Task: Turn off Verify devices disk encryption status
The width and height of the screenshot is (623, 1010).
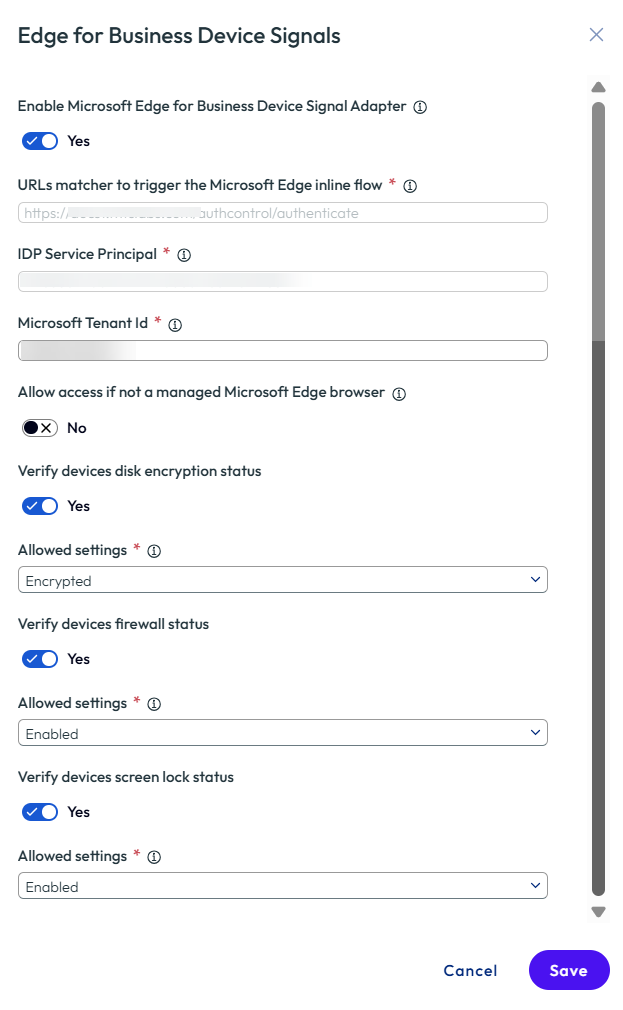Action: [x=40, y=506]
